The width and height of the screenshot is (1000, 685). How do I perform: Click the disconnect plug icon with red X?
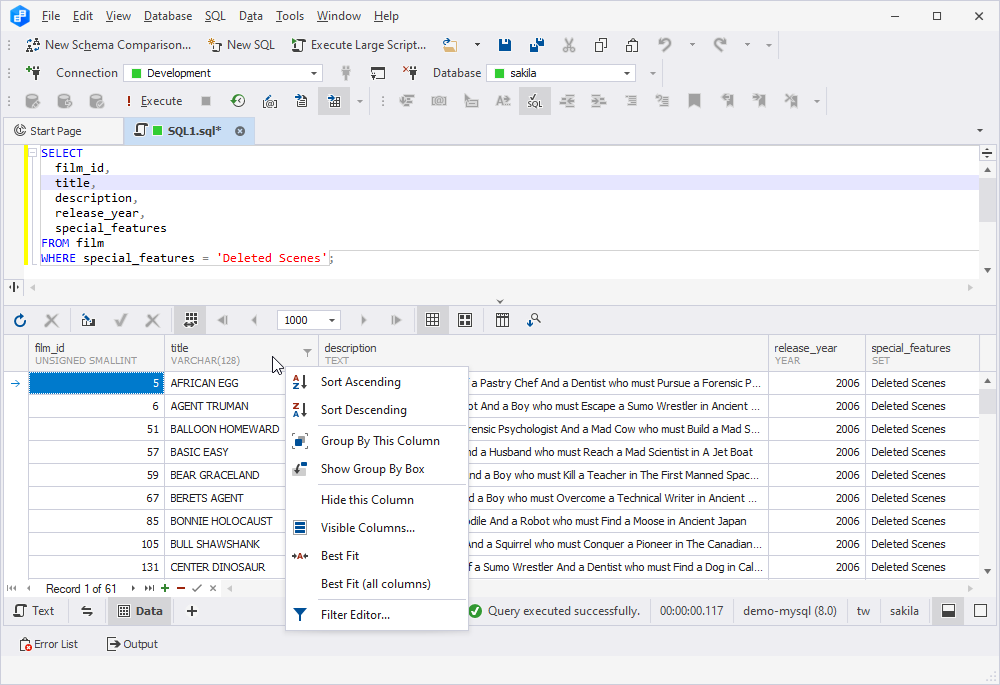[x=410, y=73]
